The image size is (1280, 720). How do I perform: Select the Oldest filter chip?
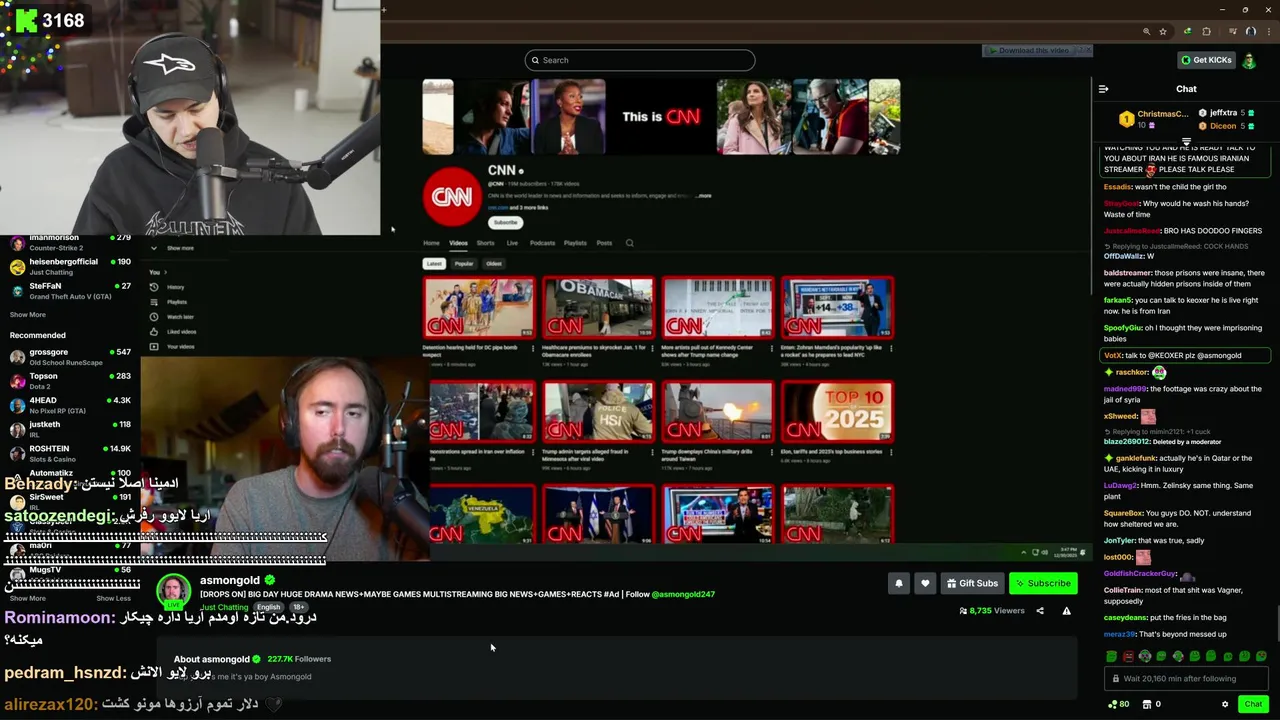494,264
